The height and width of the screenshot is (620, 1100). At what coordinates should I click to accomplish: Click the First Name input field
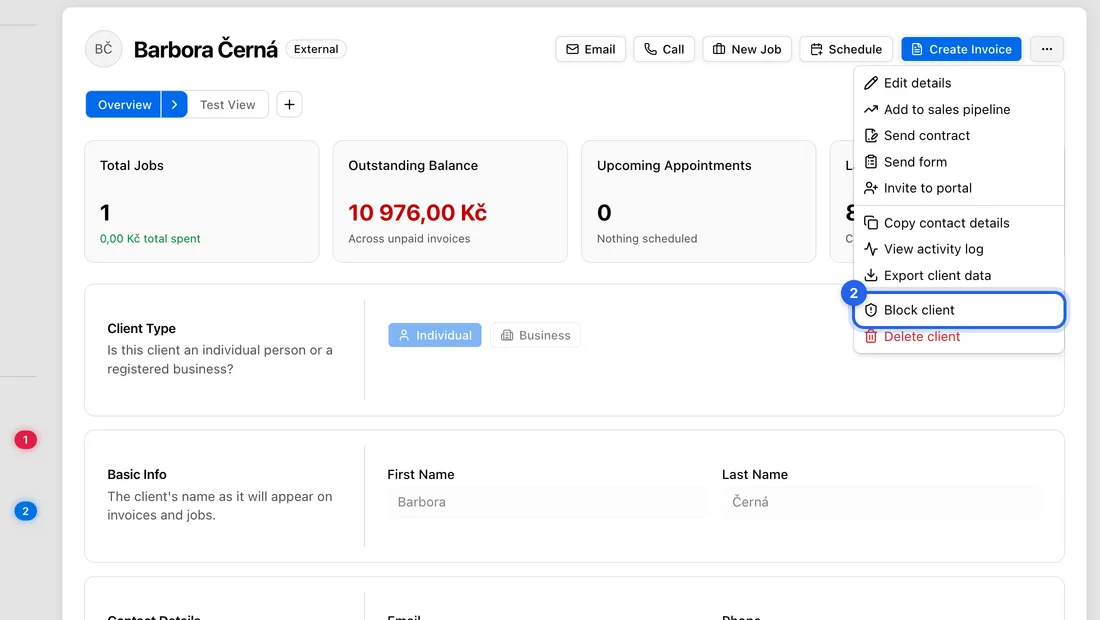coord(546,502)
